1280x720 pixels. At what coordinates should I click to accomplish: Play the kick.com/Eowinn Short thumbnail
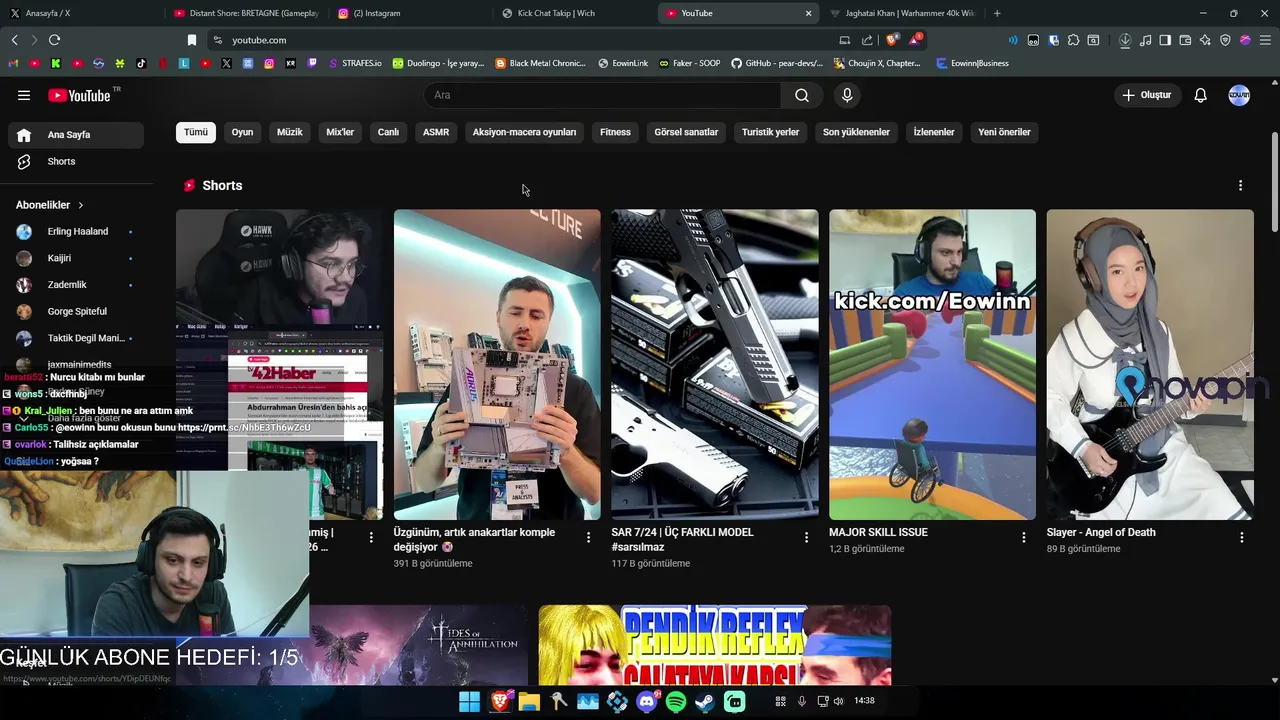pyautogui.click(x=932, y=364)
